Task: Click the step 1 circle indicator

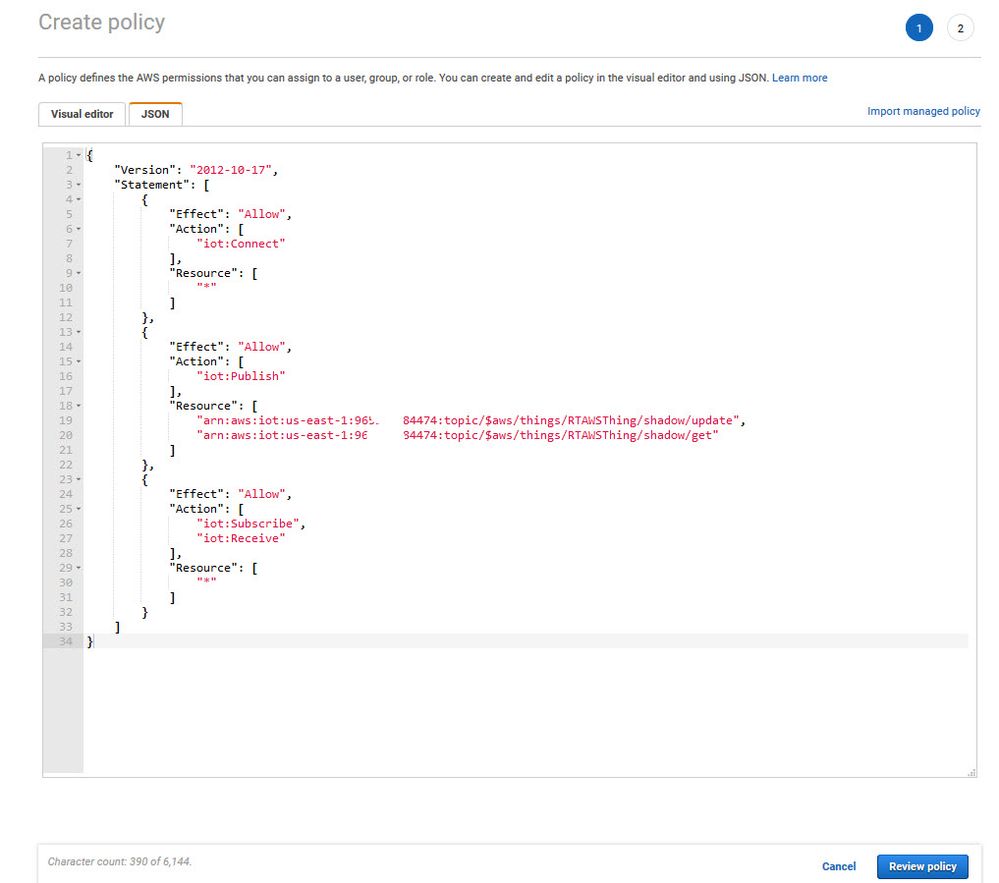Action: pyautogui.click(x=919, y=29)
